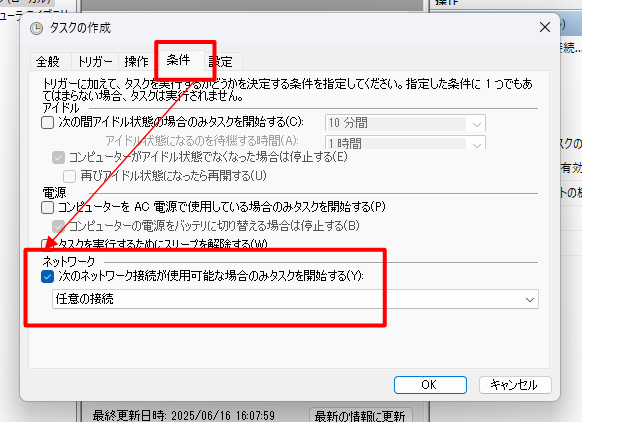Click the 電源 section label
The height and width of the screenshot is (422, 620).
54,193
